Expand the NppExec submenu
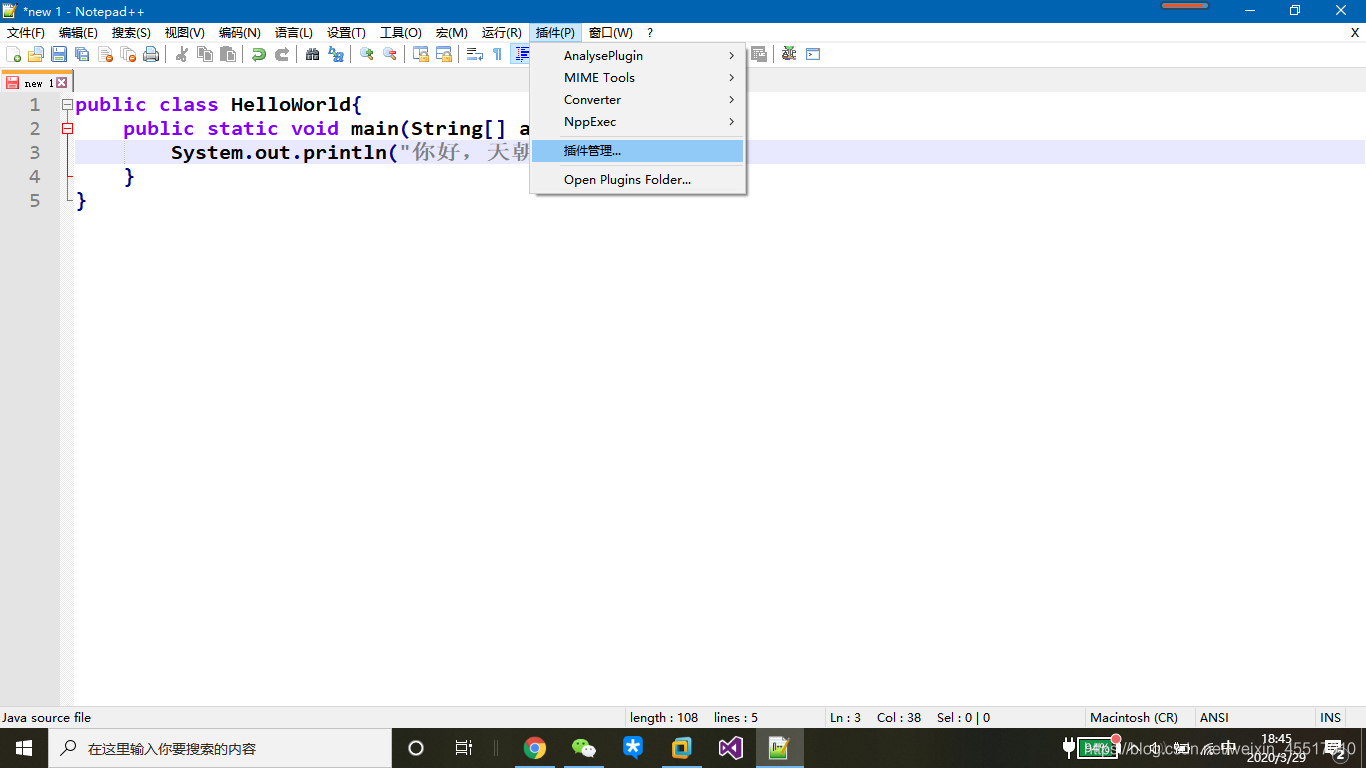The width and height of the screenshot is (1366, 768). [638, 122]
